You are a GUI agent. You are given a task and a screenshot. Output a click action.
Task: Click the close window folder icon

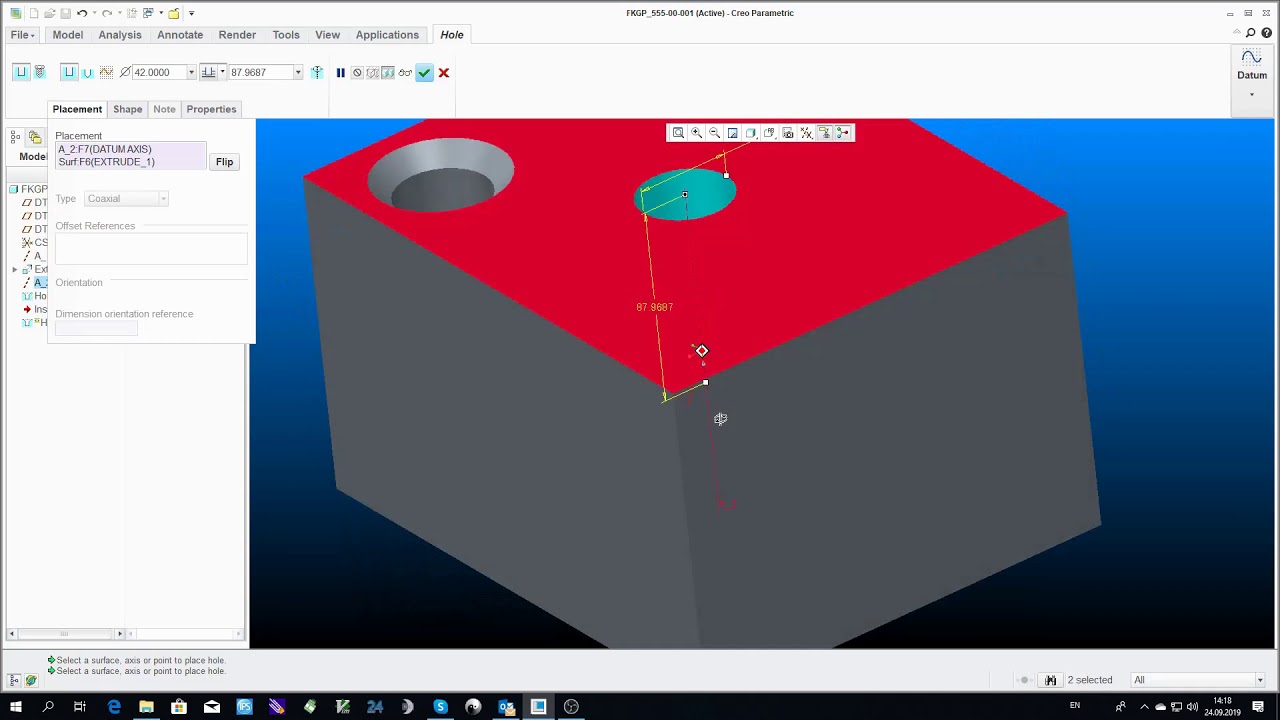coord(174,13)
